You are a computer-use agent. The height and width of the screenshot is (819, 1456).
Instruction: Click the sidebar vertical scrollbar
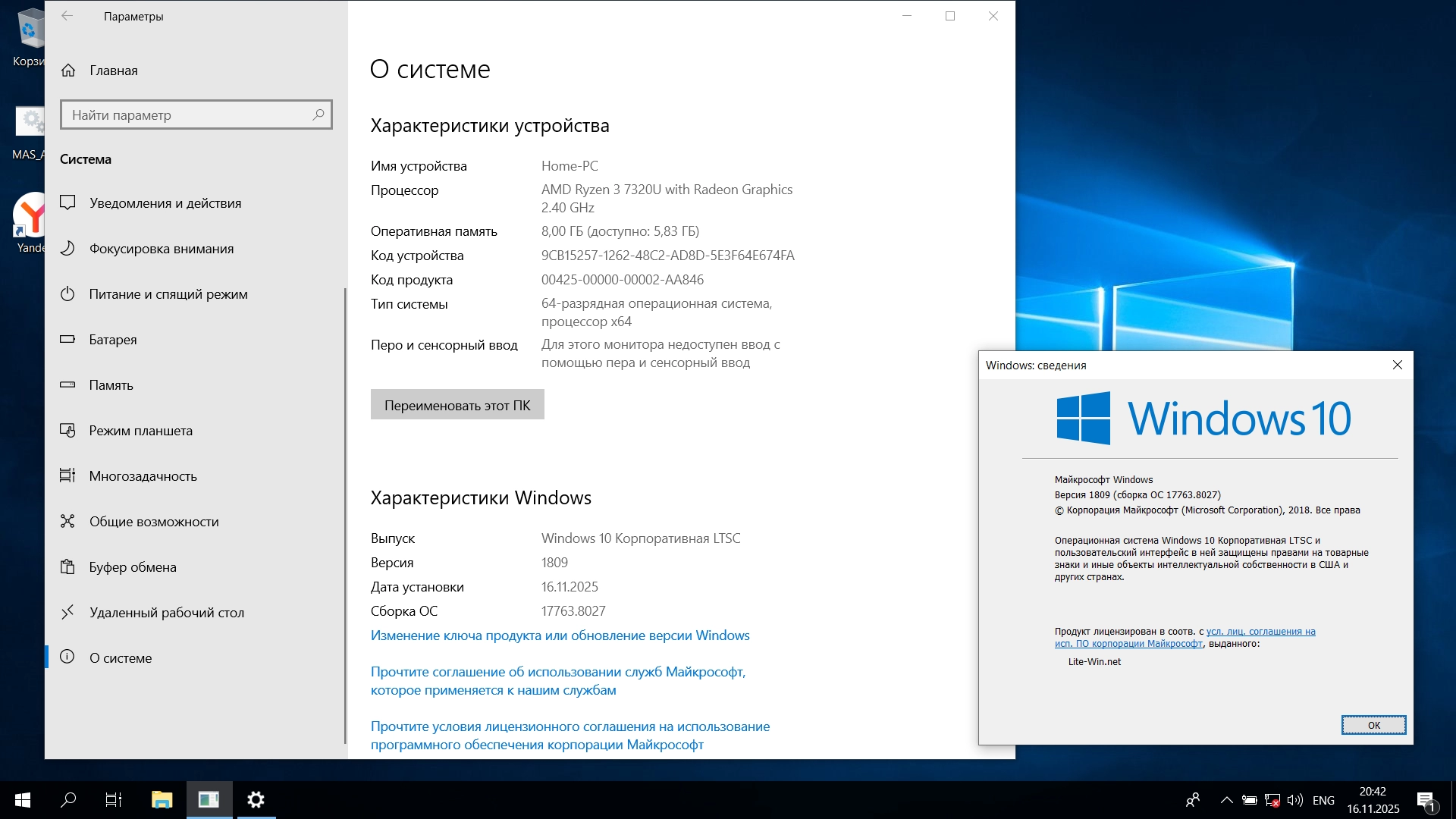[345, 516]
